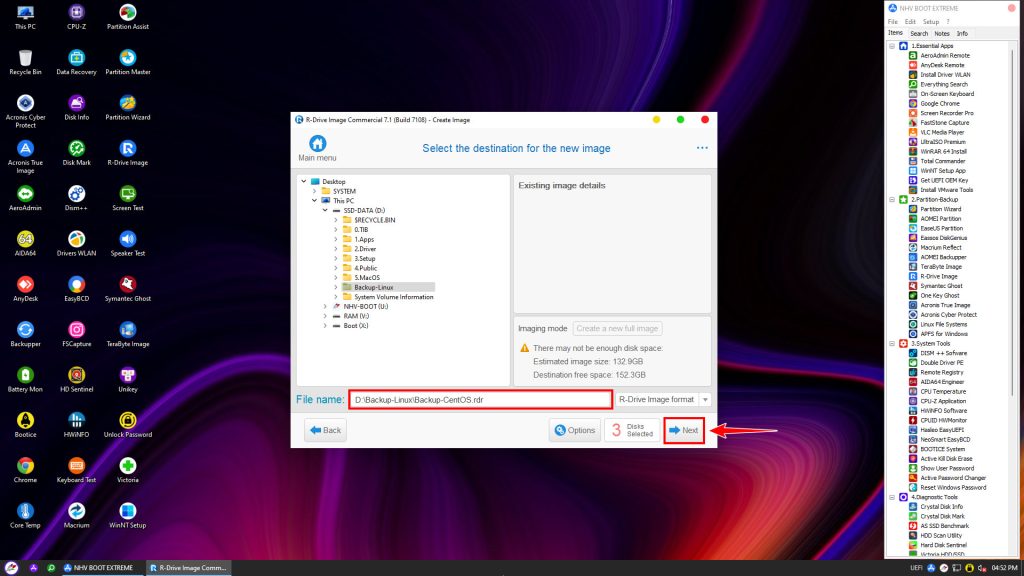The height and width of the screenshot is (576, 1024).
Task: Click the taskbar clock showing 04:52 PM
Action: [1004, 568]
